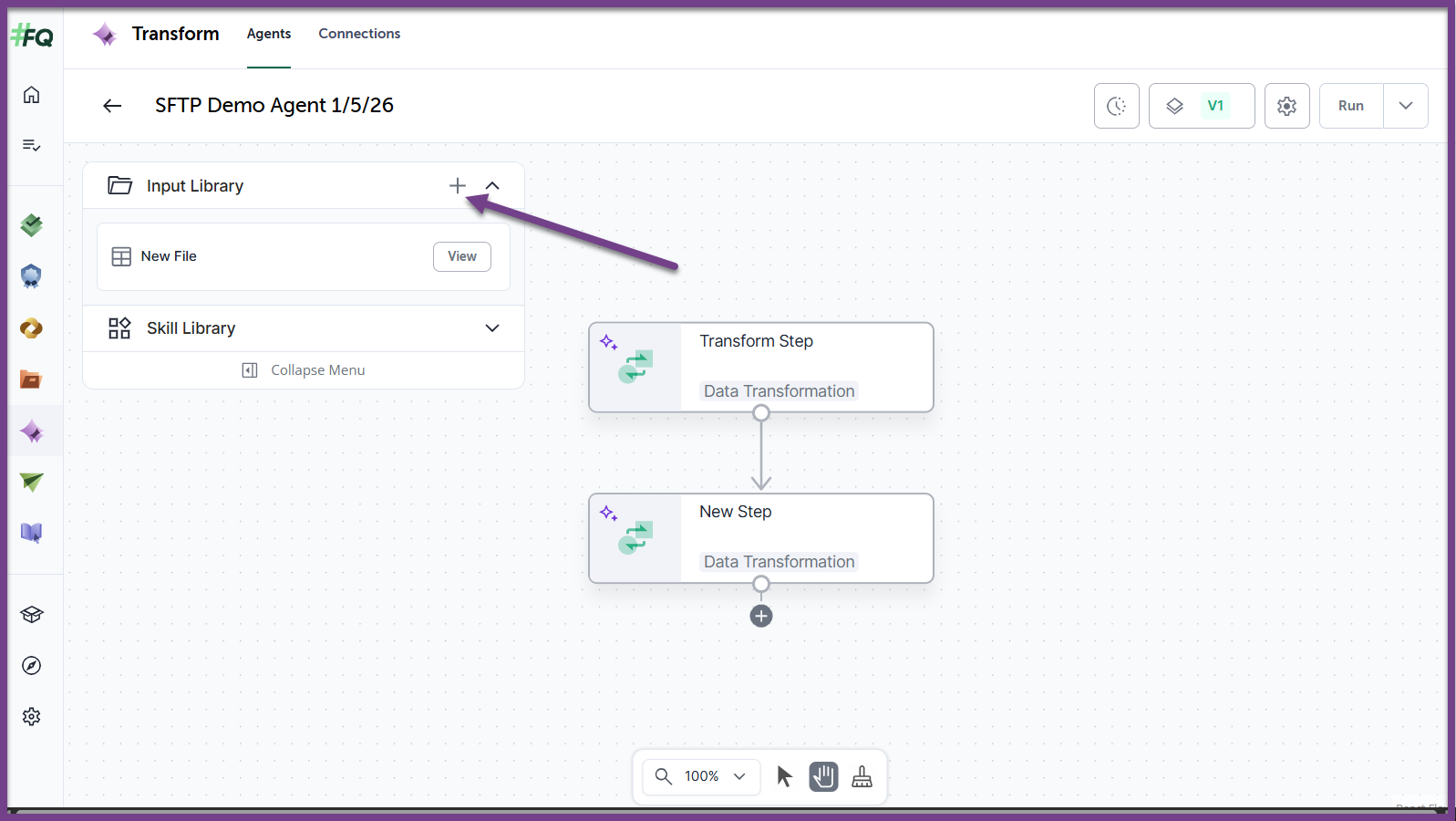Click the plus icon in Input Library
Screen dimensions: 1456x821
pyautogui.click(x=458, y=186)
